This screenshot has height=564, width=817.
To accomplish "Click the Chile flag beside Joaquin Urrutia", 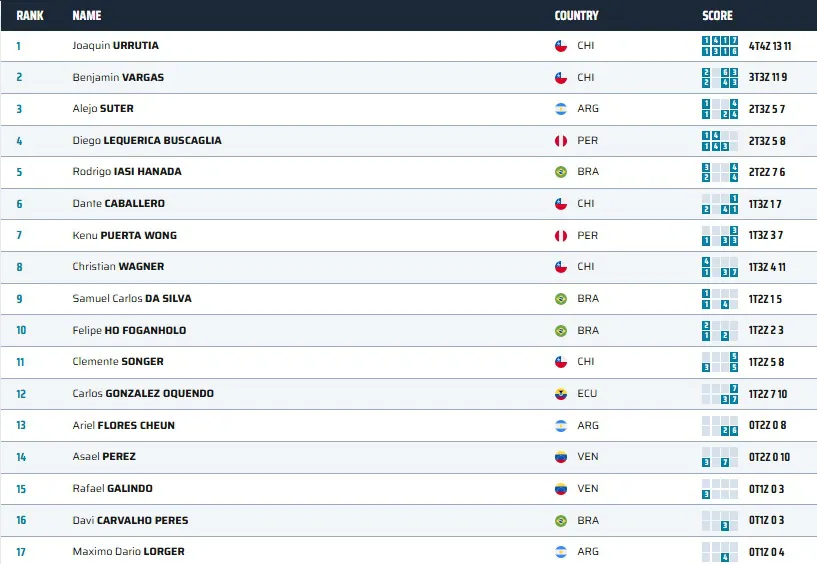I will point(561,46).
